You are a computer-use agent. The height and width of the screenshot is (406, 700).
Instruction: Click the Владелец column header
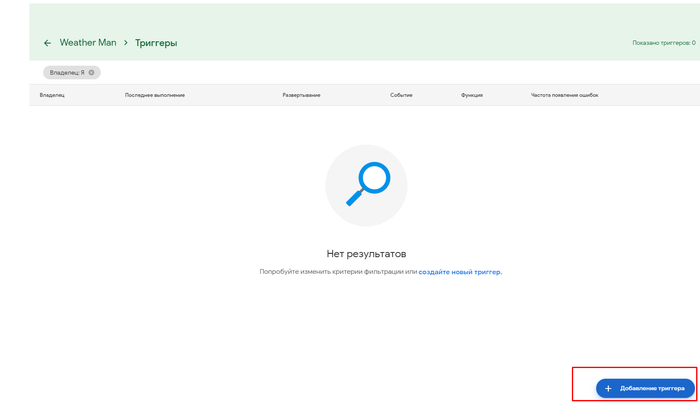point(52,95)
